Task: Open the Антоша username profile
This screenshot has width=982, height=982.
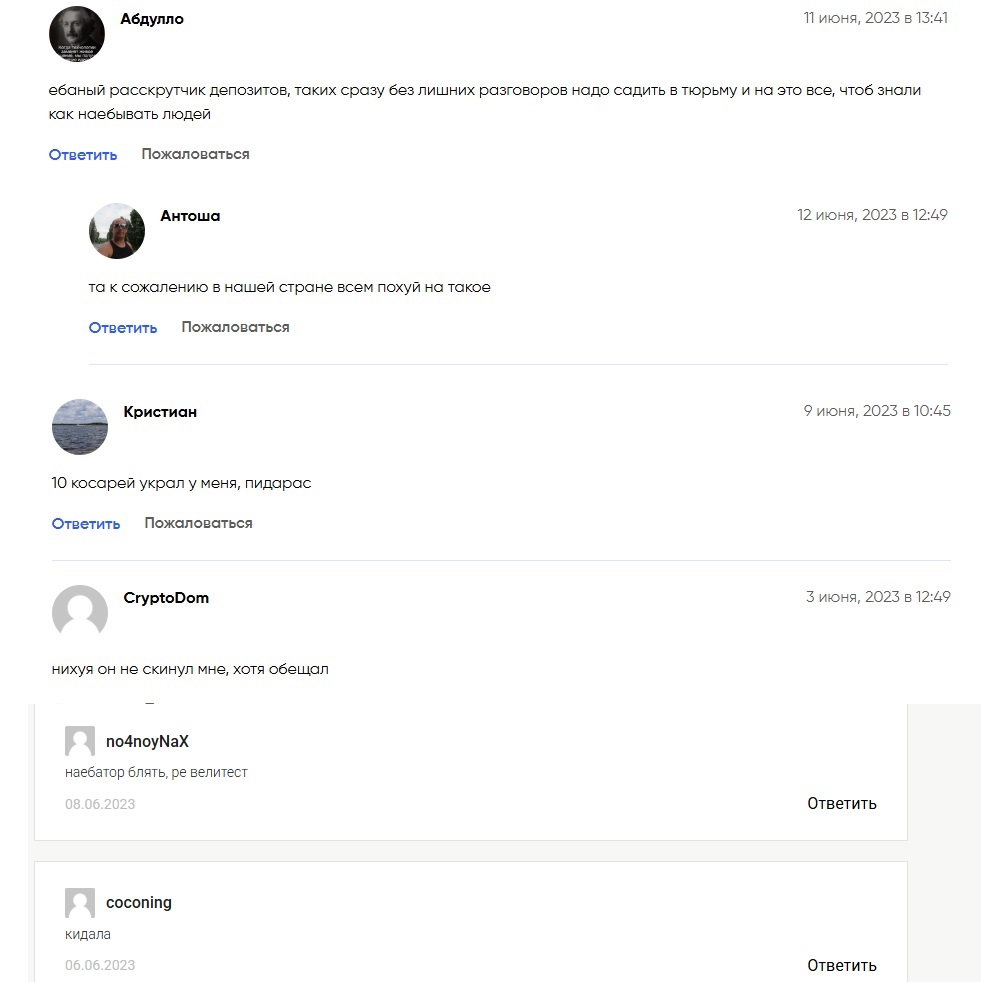Action: [190, 216]
